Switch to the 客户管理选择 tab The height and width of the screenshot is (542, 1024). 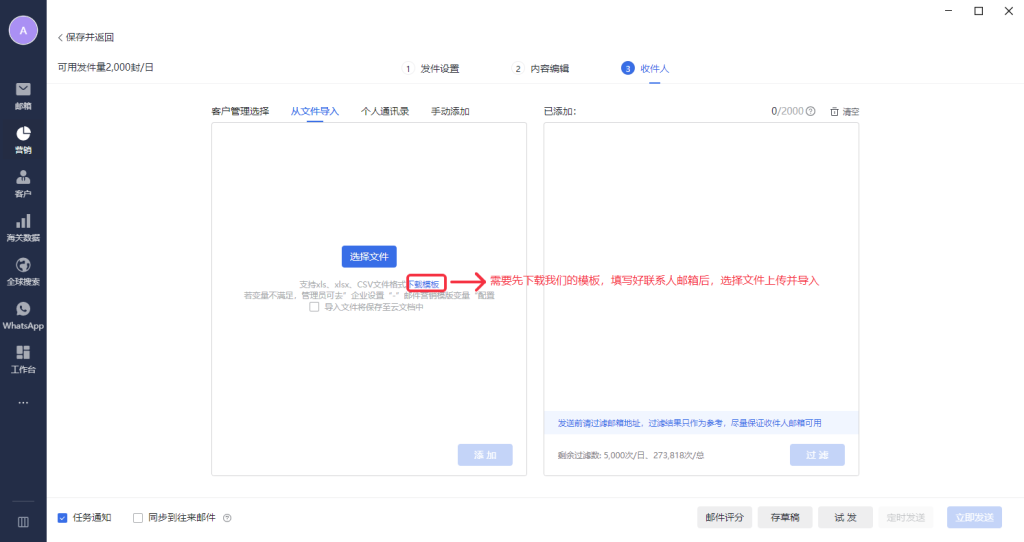point(240,111)
